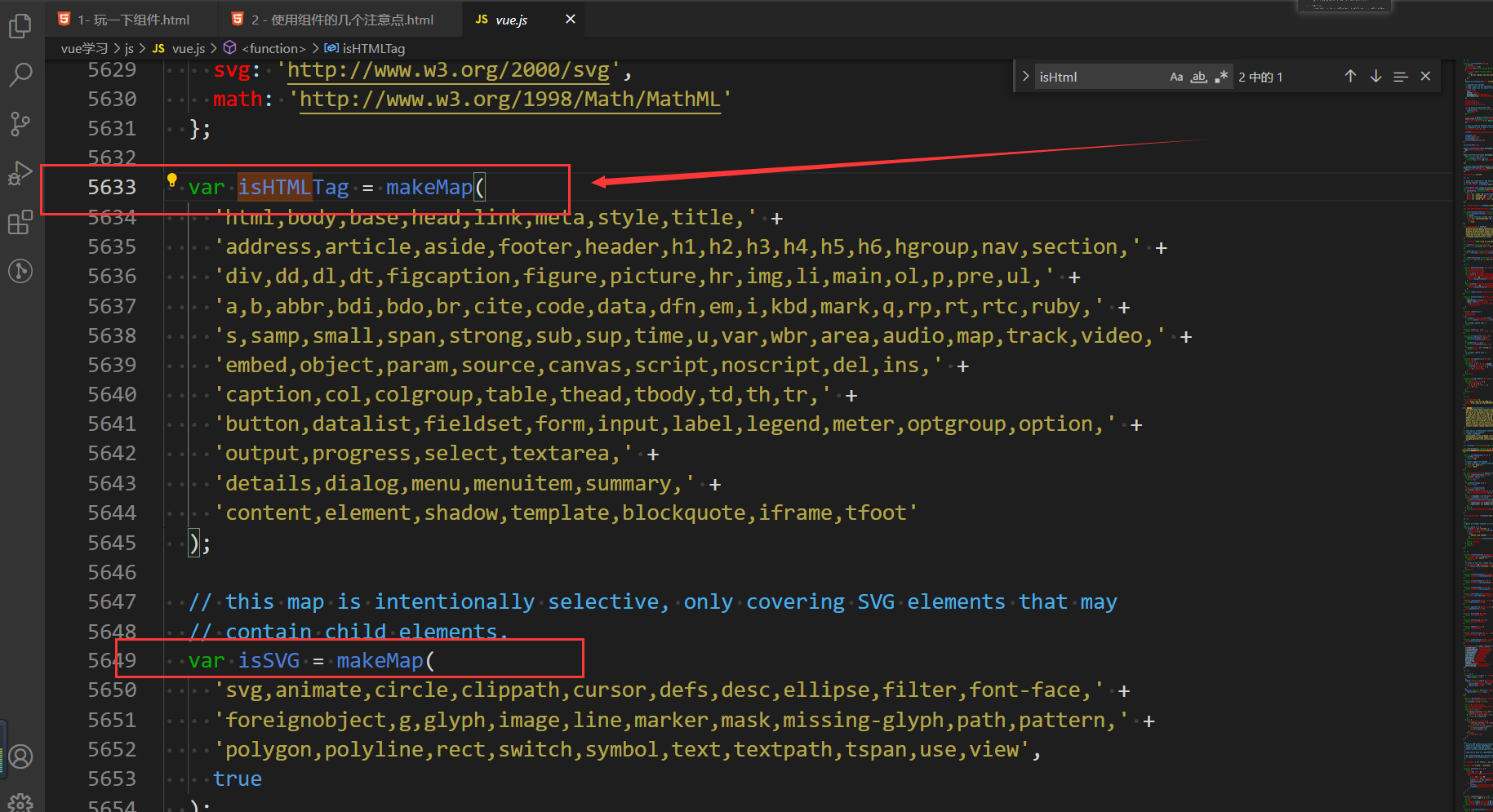This screenshot has width=1493, height=812.
Task: Click the string starting 'address,article,aside'
Action: pyautogui.click(x=678, y=246)
